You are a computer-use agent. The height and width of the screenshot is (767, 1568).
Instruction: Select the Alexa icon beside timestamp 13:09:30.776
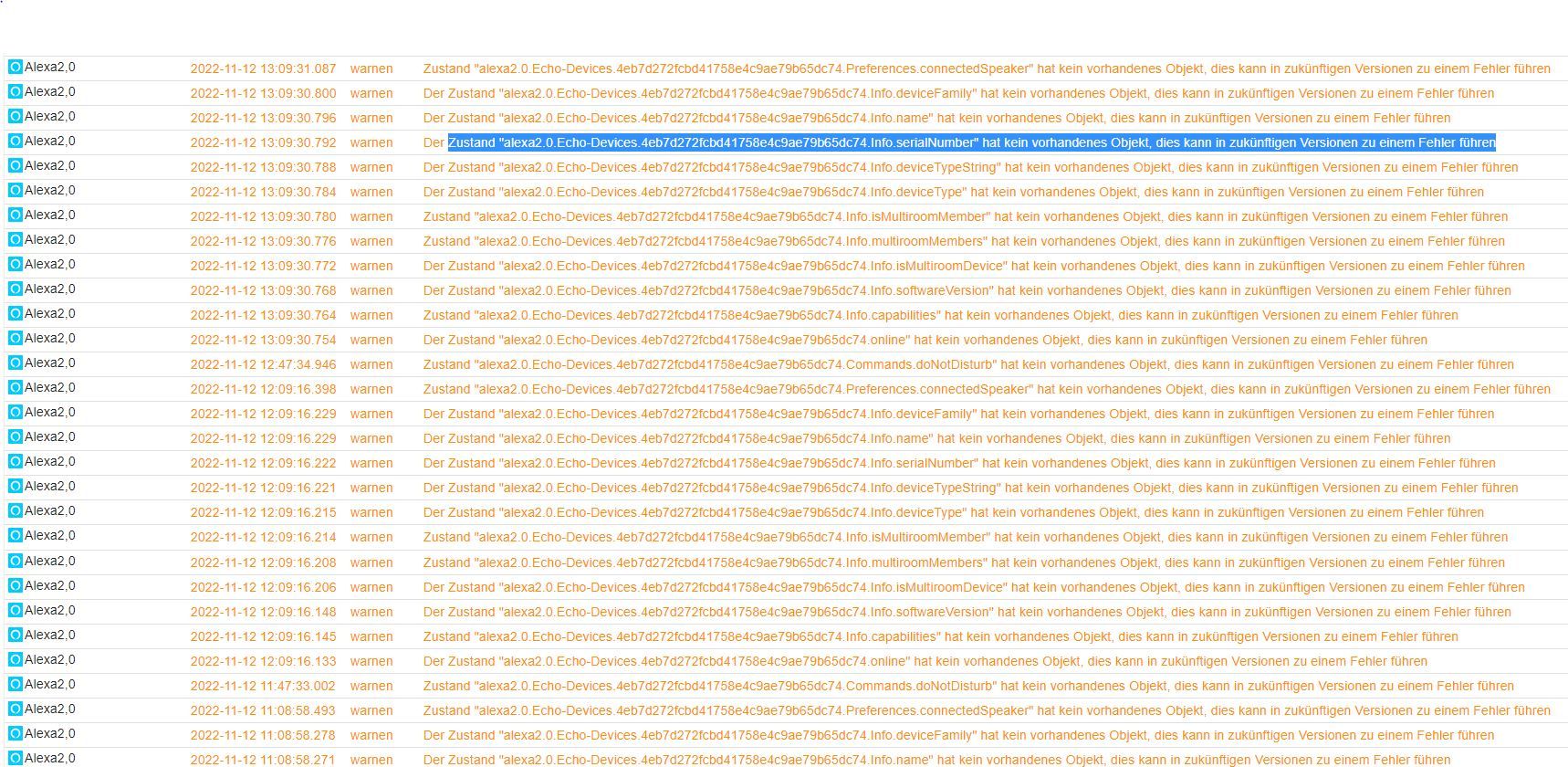click(16, 239)
